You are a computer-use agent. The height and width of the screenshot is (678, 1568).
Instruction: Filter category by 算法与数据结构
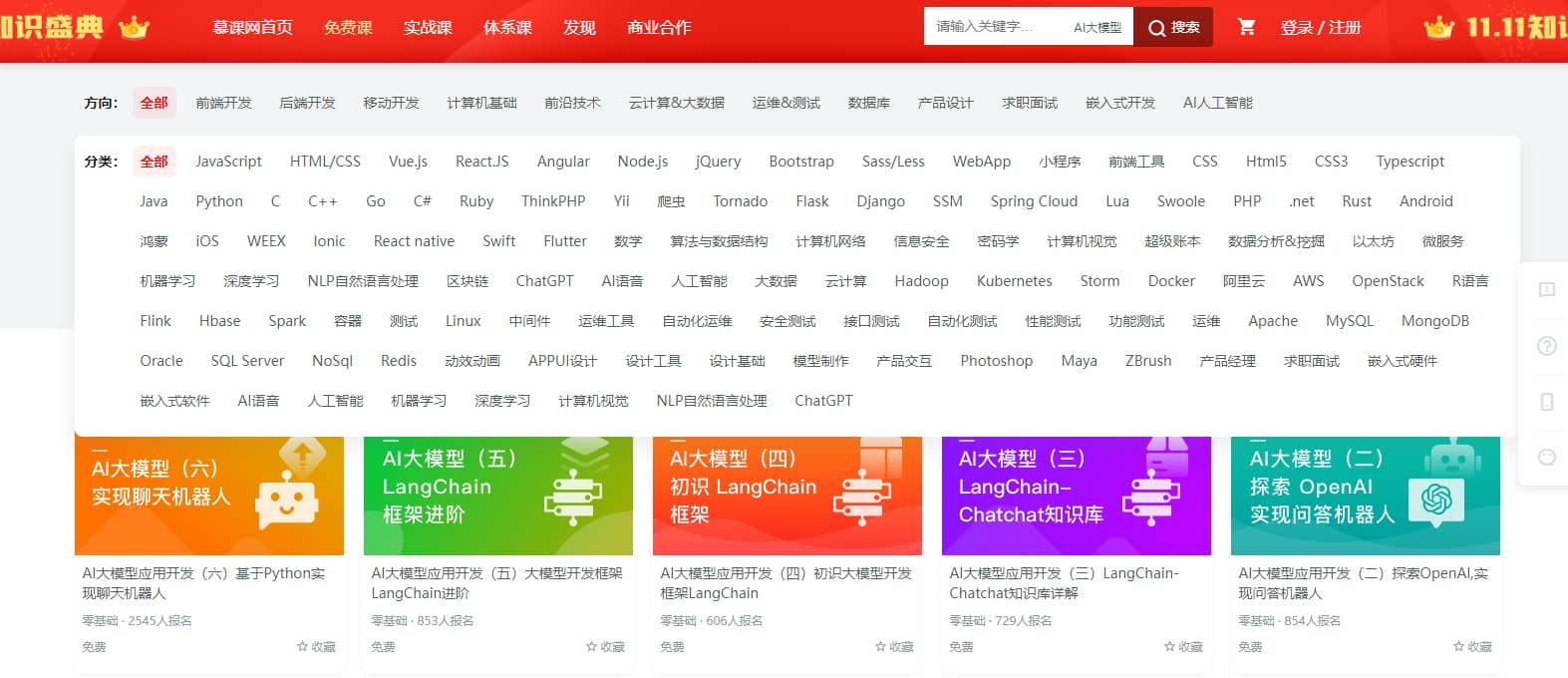click(x=719, y=241)
